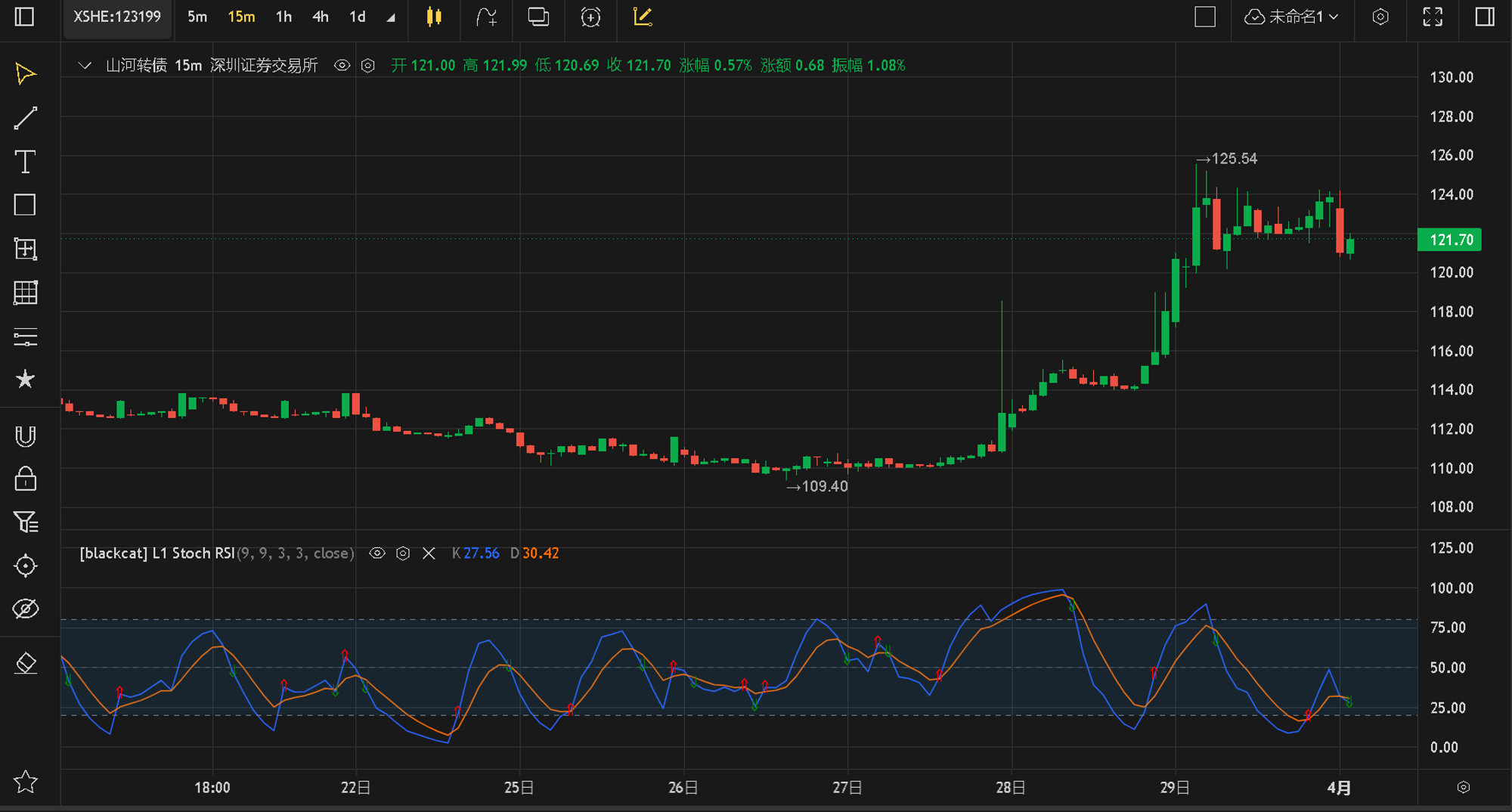The width and height of the screenshot is (1512, 812).
Task: Click the D value 30.42
Action: click(541, 553)
